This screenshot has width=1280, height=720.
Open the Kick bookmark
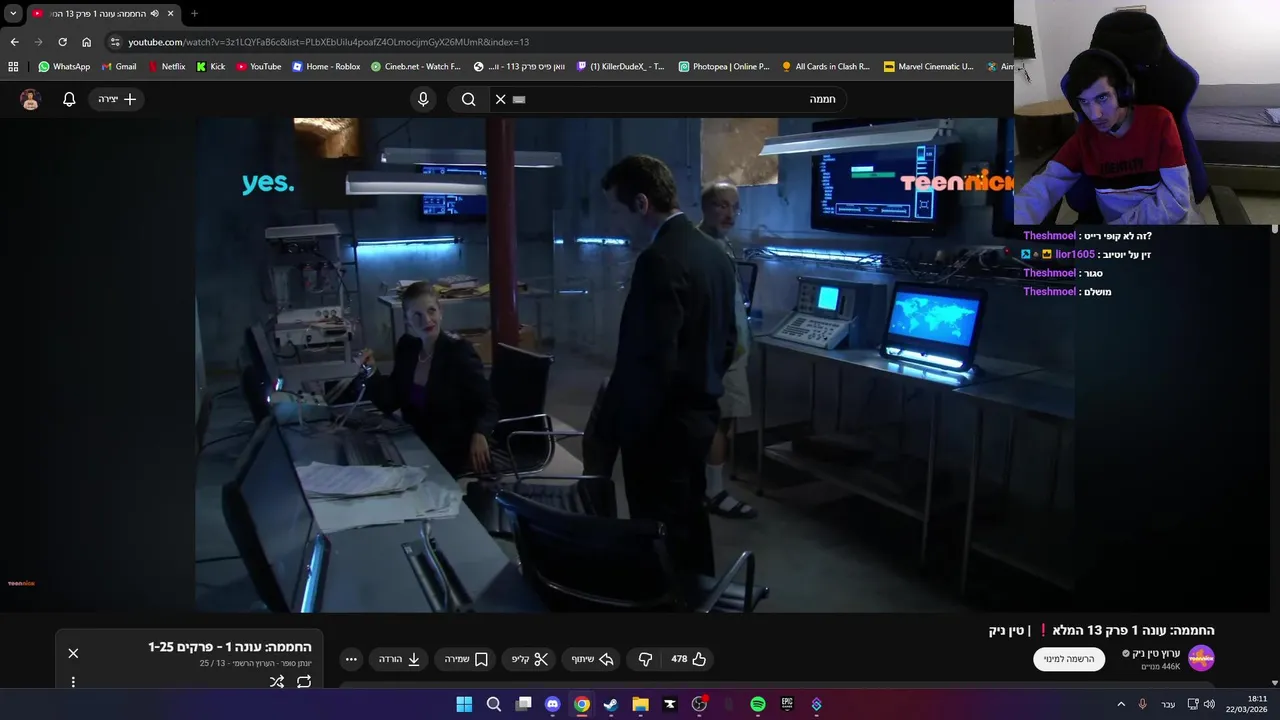[210, 67]
